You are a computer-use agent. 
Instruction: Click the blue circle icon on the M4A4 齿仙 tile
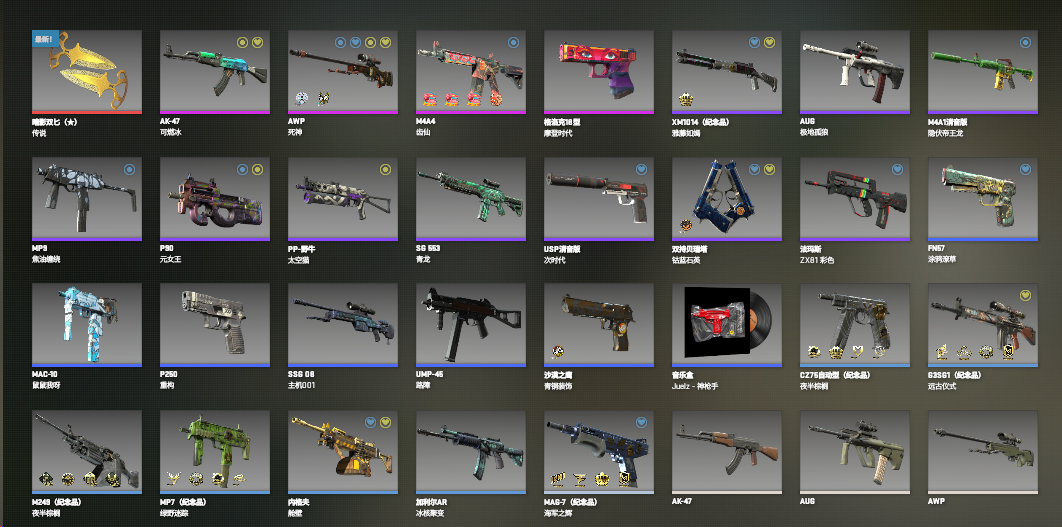pyautogui.click(x=513, y=42)
